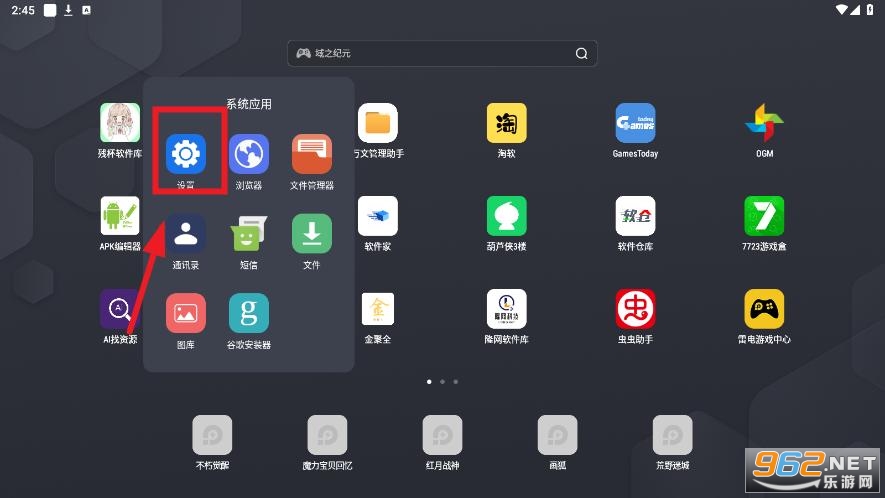Open the Settings gear app

[x=186, y=154]
